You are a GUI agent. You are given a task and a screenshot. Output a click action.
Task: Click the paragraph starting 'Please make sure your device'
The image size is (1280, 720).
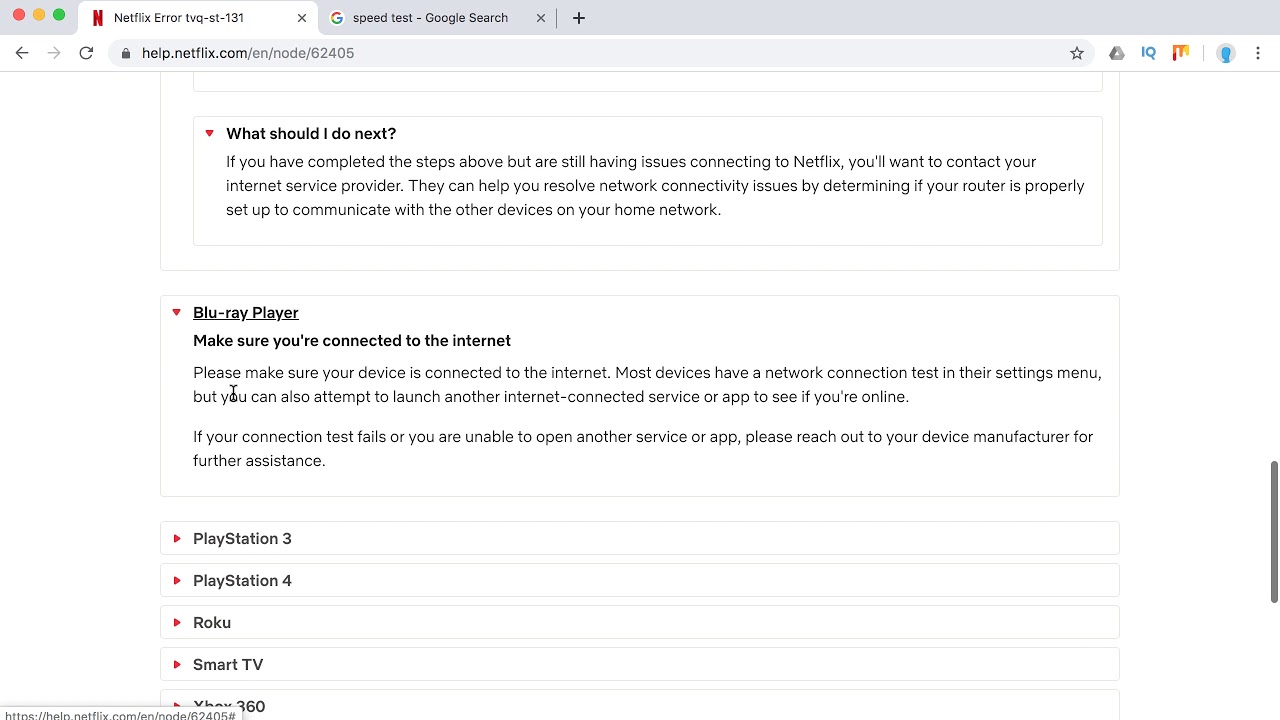coord(647,385)
